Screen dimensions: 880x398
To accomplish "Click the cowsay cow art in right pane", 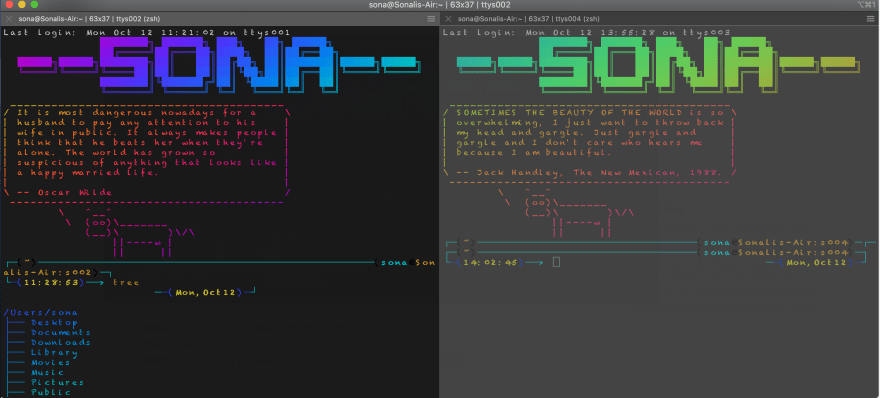I will click(567, 213).
